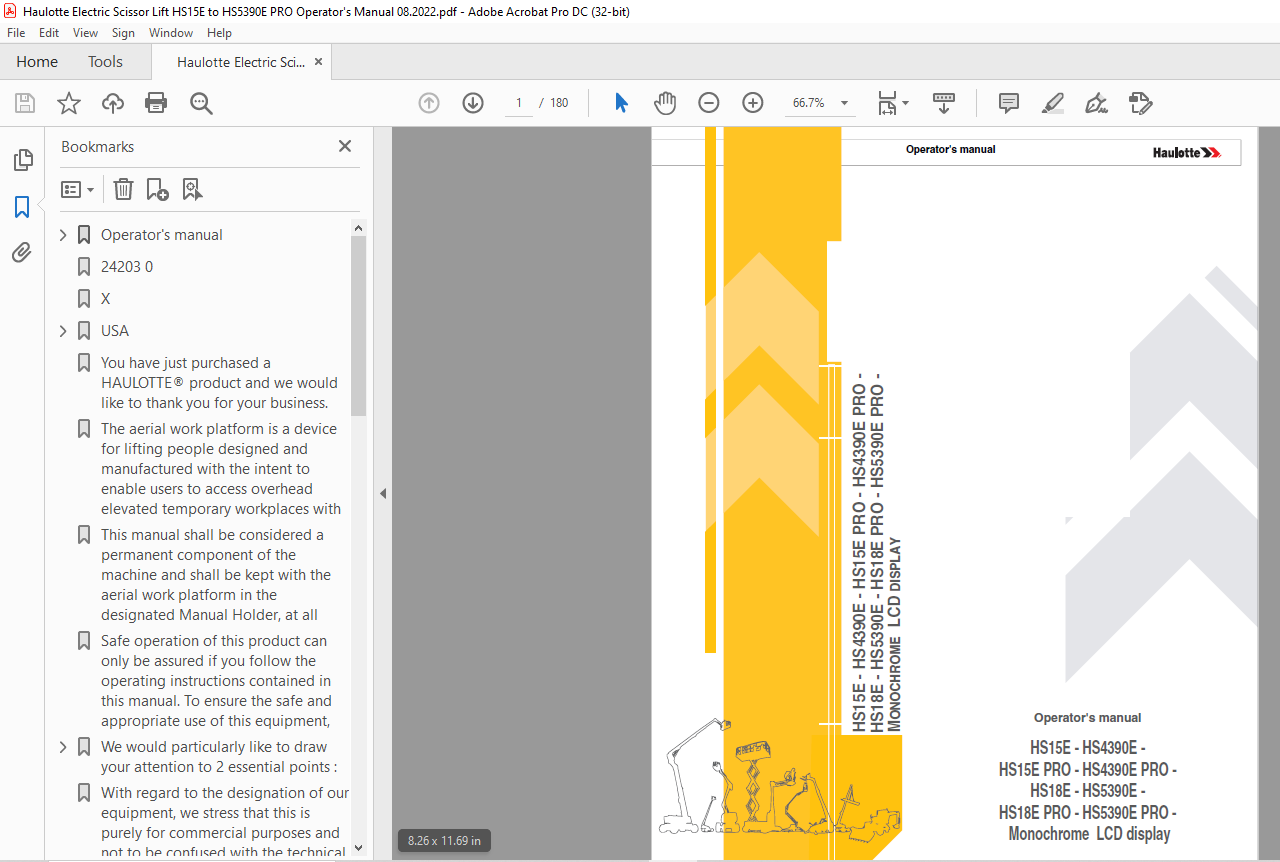Click 'Operator's manual' page header text
The height and width of the screenshot is (862, 1280).
point(951,149)
